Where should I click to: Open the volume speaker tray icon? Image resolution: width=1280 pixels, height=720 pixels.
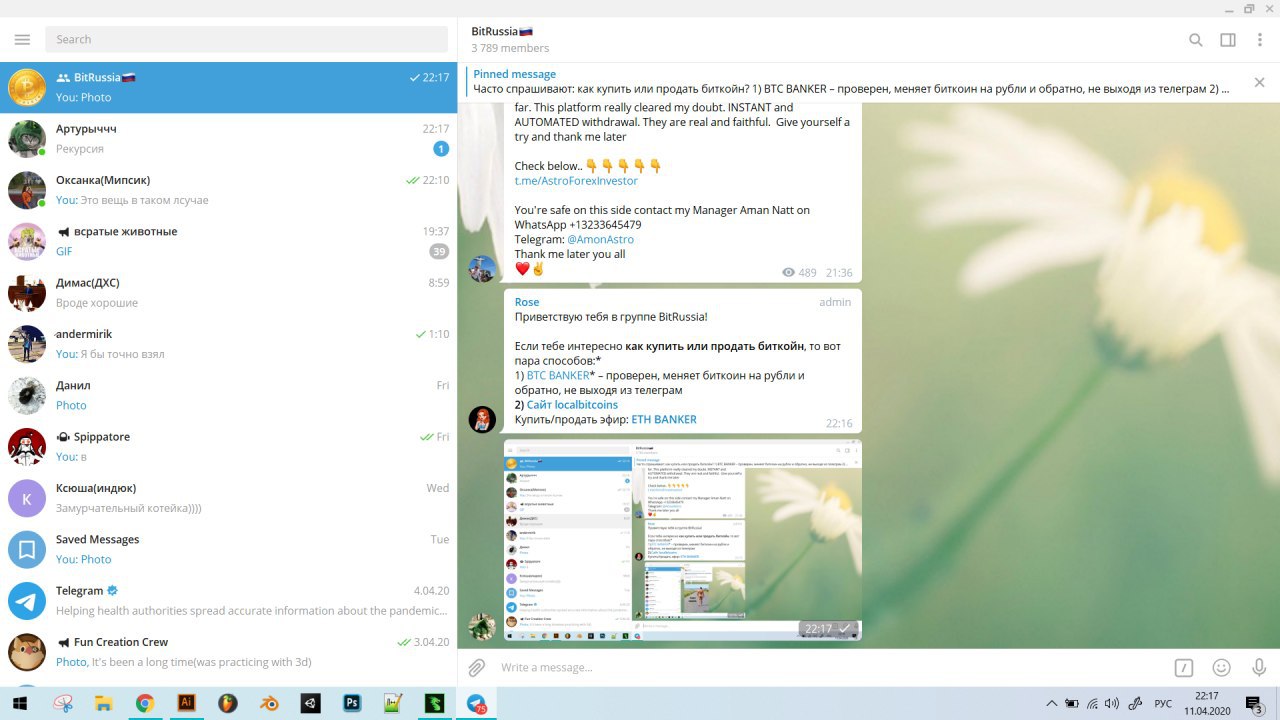click(x=1112, y=703)
